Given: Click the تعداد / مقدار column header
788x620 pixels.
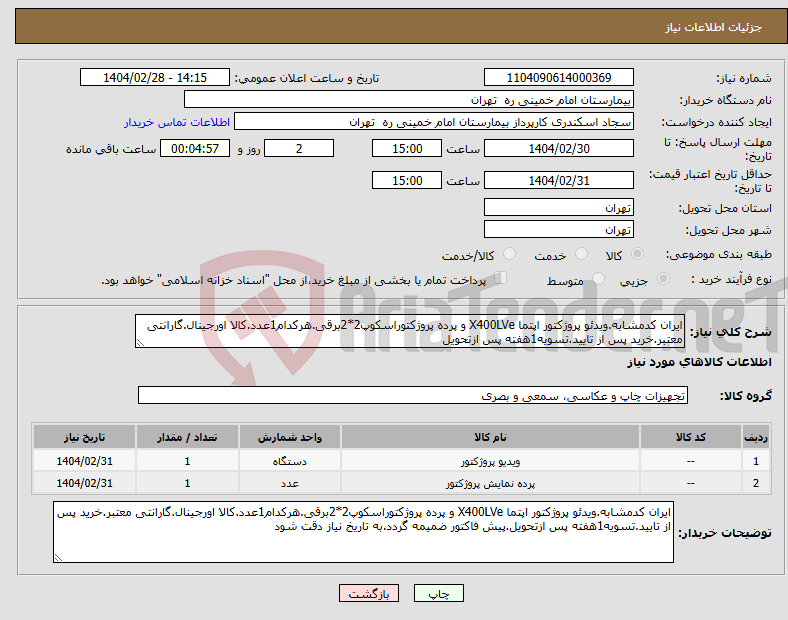Looking at the screenshot, I should pyautogui.click(x=187, y=437).
